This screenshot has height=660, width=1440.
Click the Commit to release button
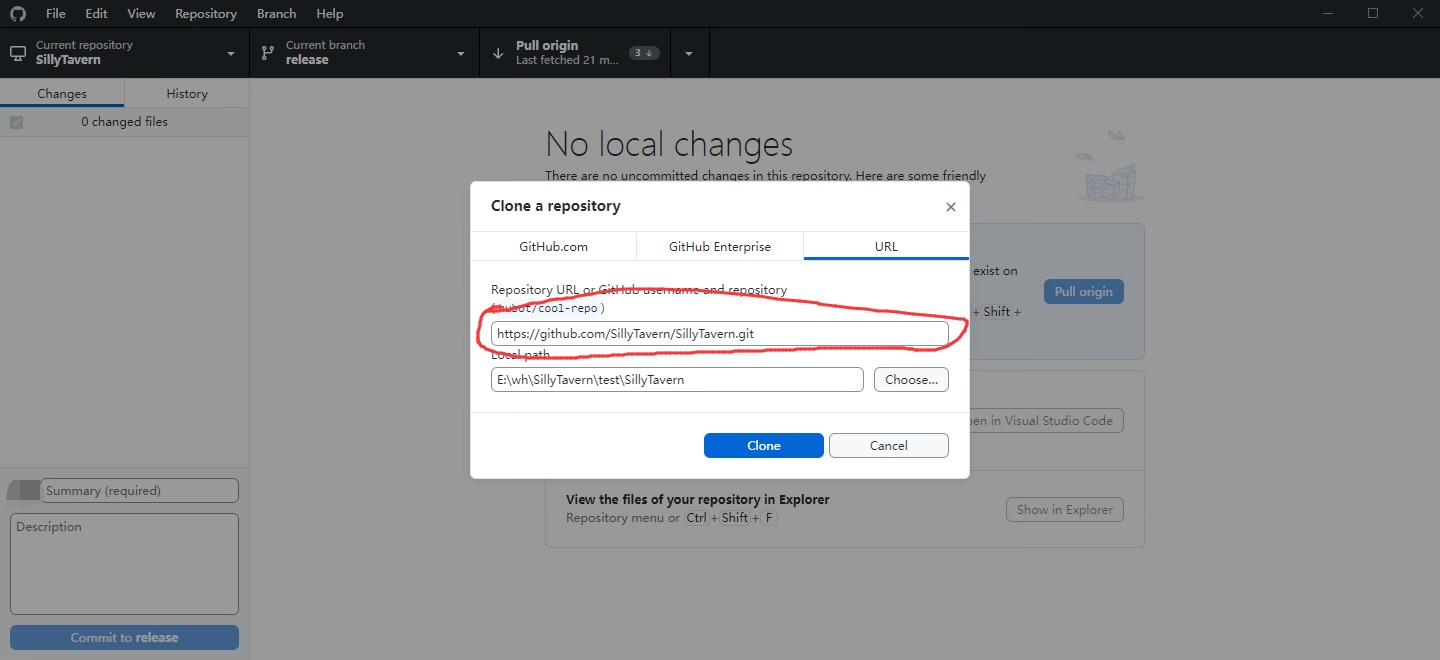point(124,638)
